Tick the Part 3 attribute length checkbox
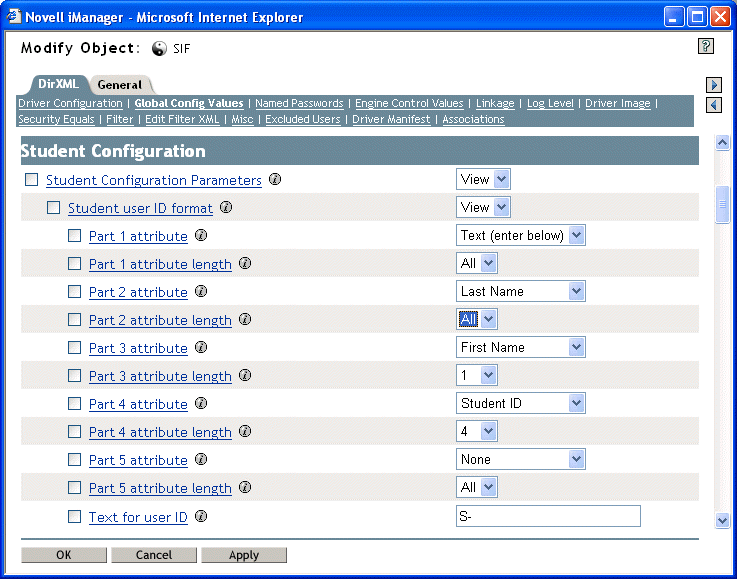Screen dimensions: 737x579 [75, 376]
